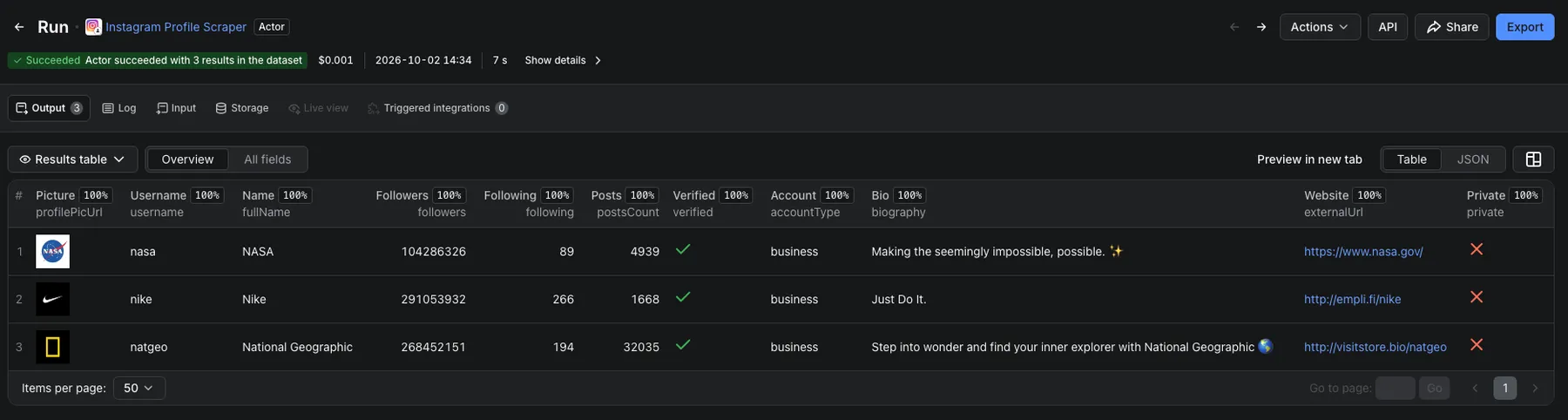Click the Actor tag label
The width and height of the screenshot is (1568, 420).
coord(272,27)
